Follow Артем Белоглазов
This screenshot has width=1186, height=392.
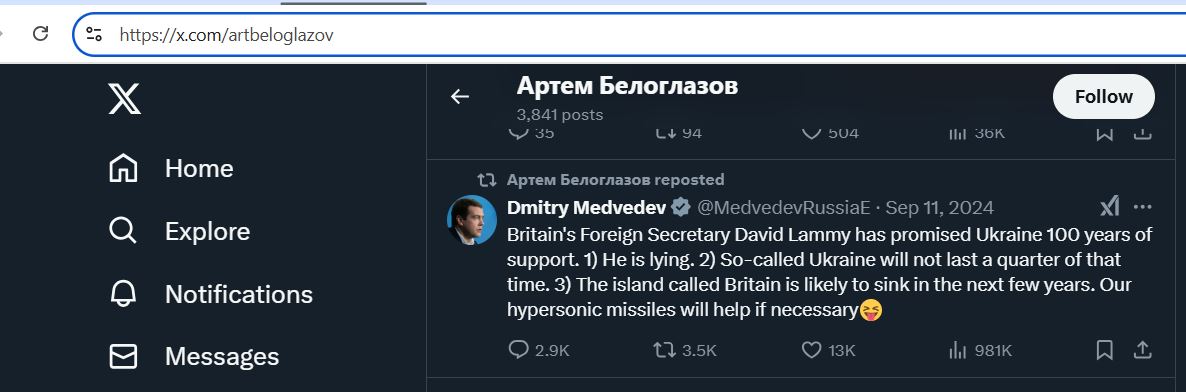[x=1104, y=96]
